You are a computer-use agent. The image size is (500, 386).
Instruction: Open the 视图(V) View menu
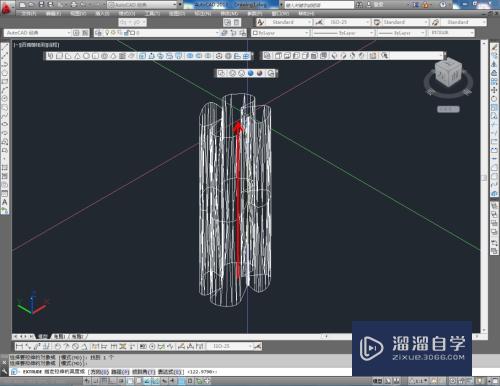coord(78,14)
